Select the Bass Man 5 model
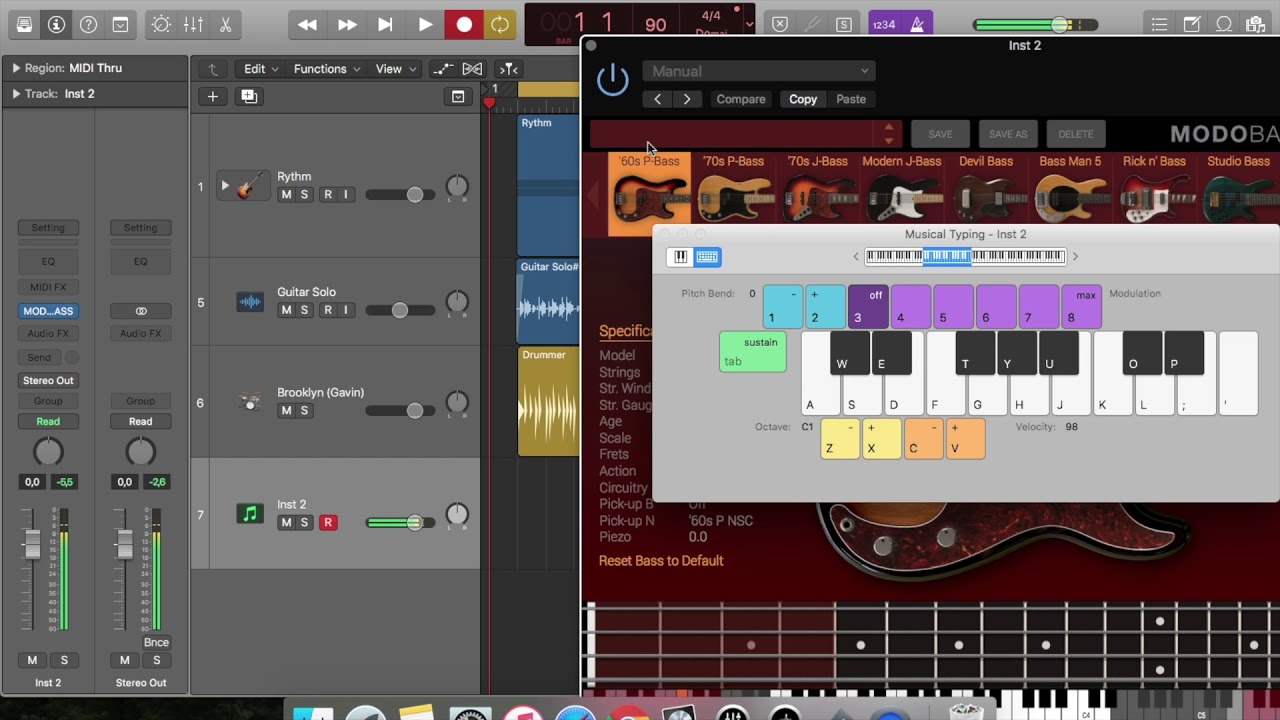1280x720 pixels. pyautogui.click(x=1070, y=194)
